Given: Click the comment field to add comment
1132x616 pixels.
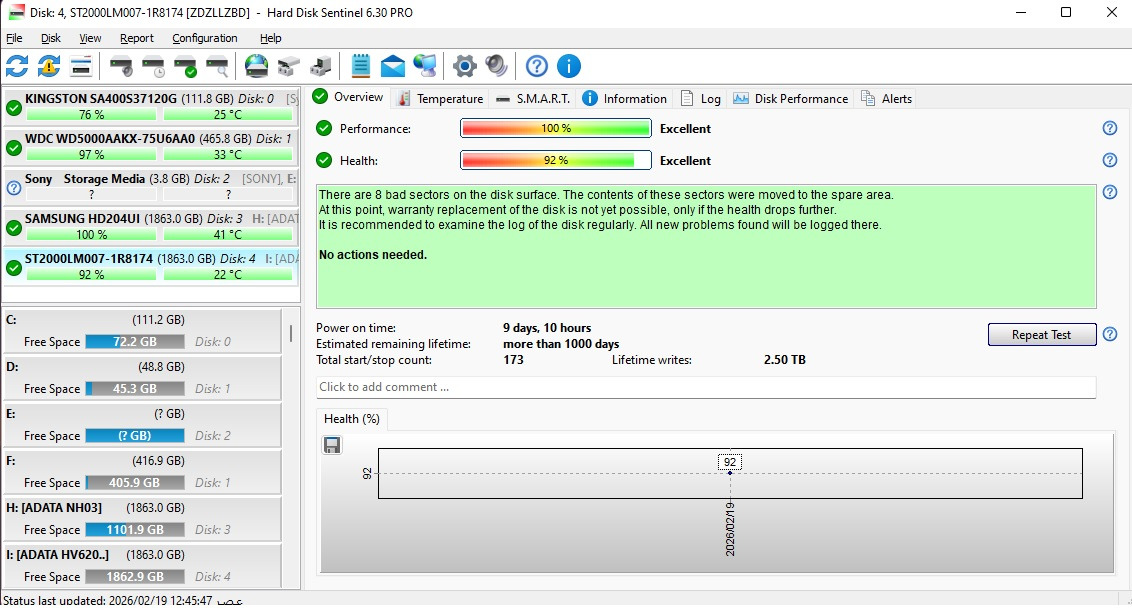Looking at the screenshot, I should click(x=706, y=387).
